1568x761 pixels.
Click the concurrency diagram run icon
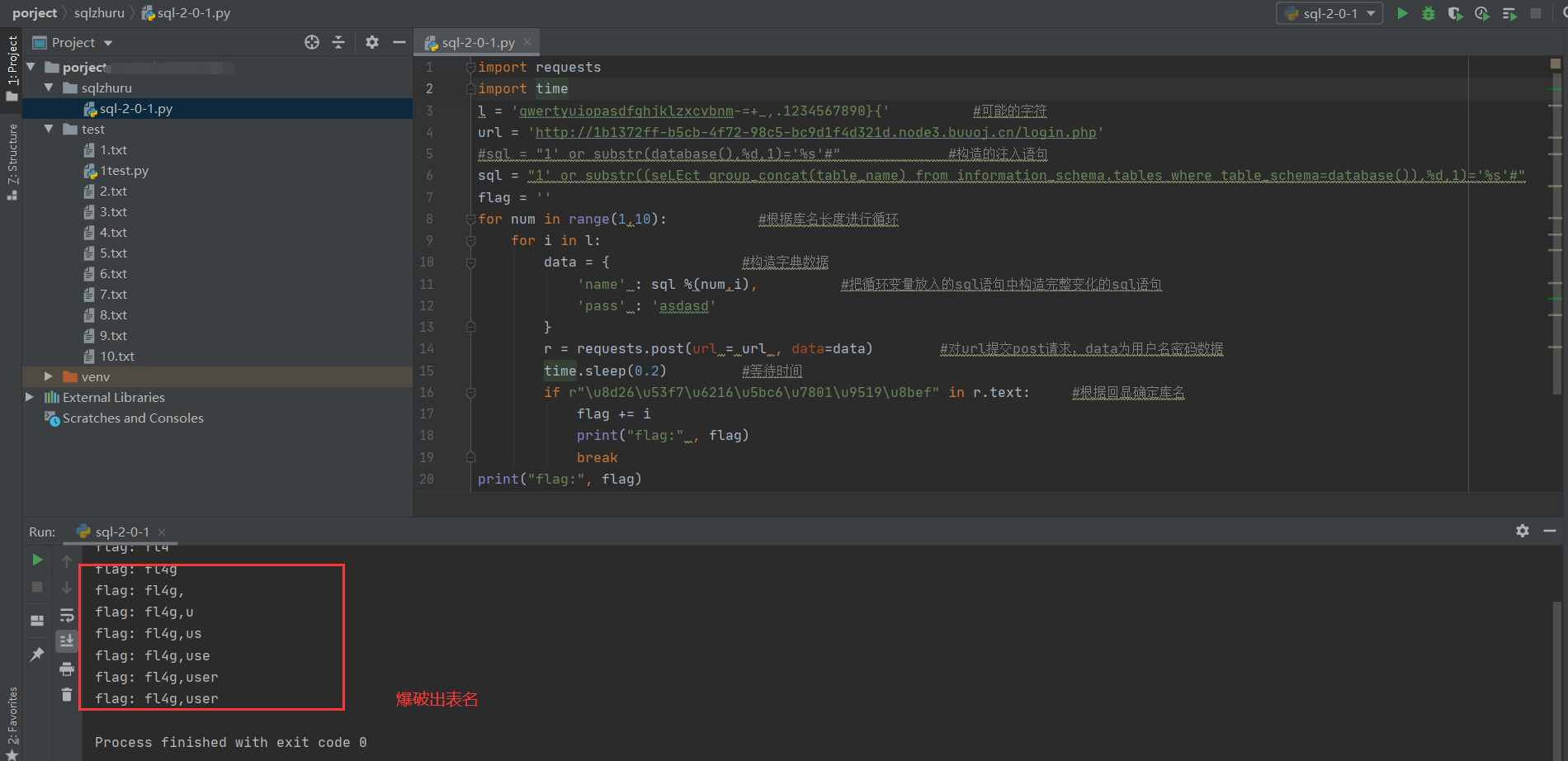[x=1509, y=13]
